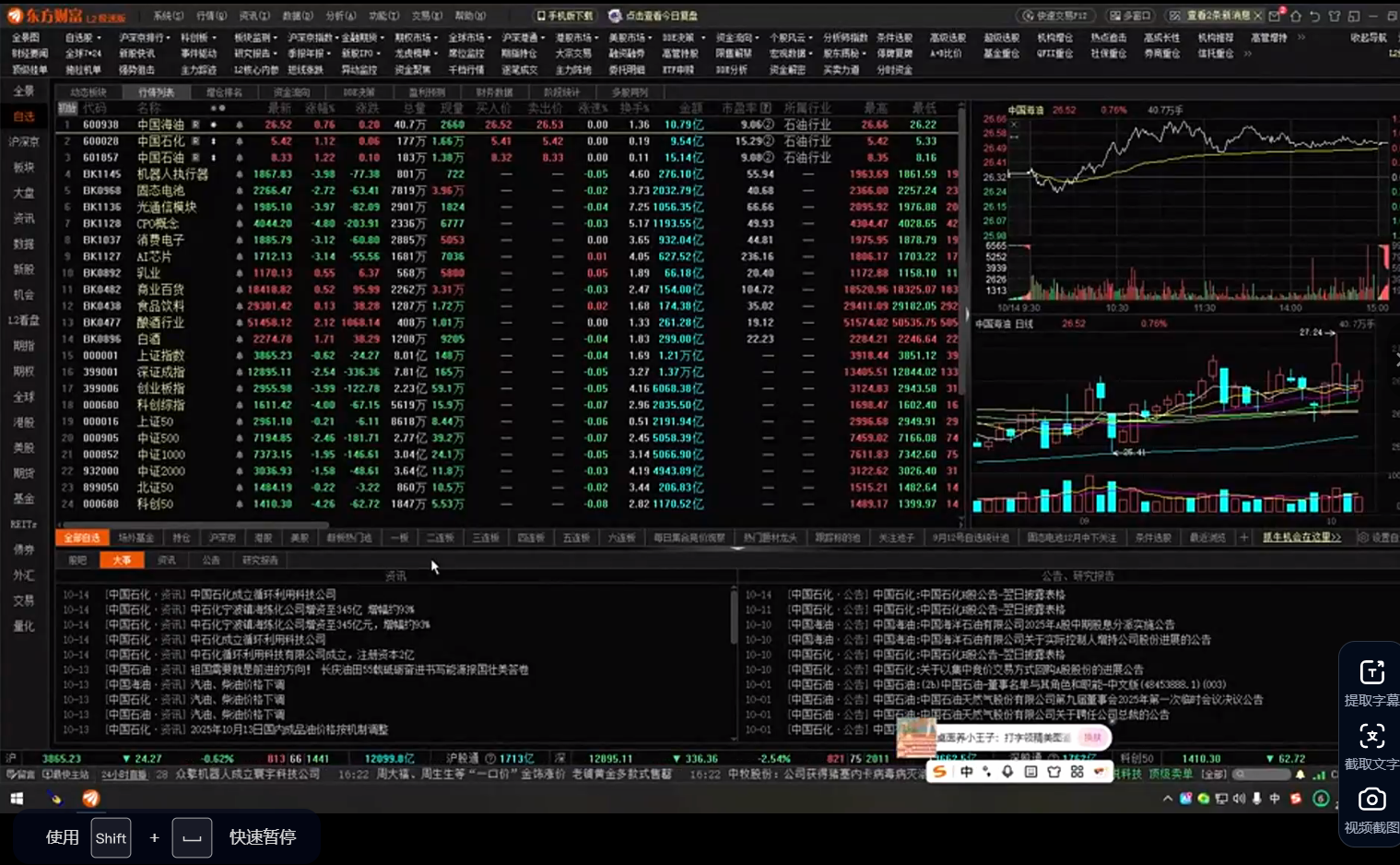Select the 公告 news tab

pos(211,560)
